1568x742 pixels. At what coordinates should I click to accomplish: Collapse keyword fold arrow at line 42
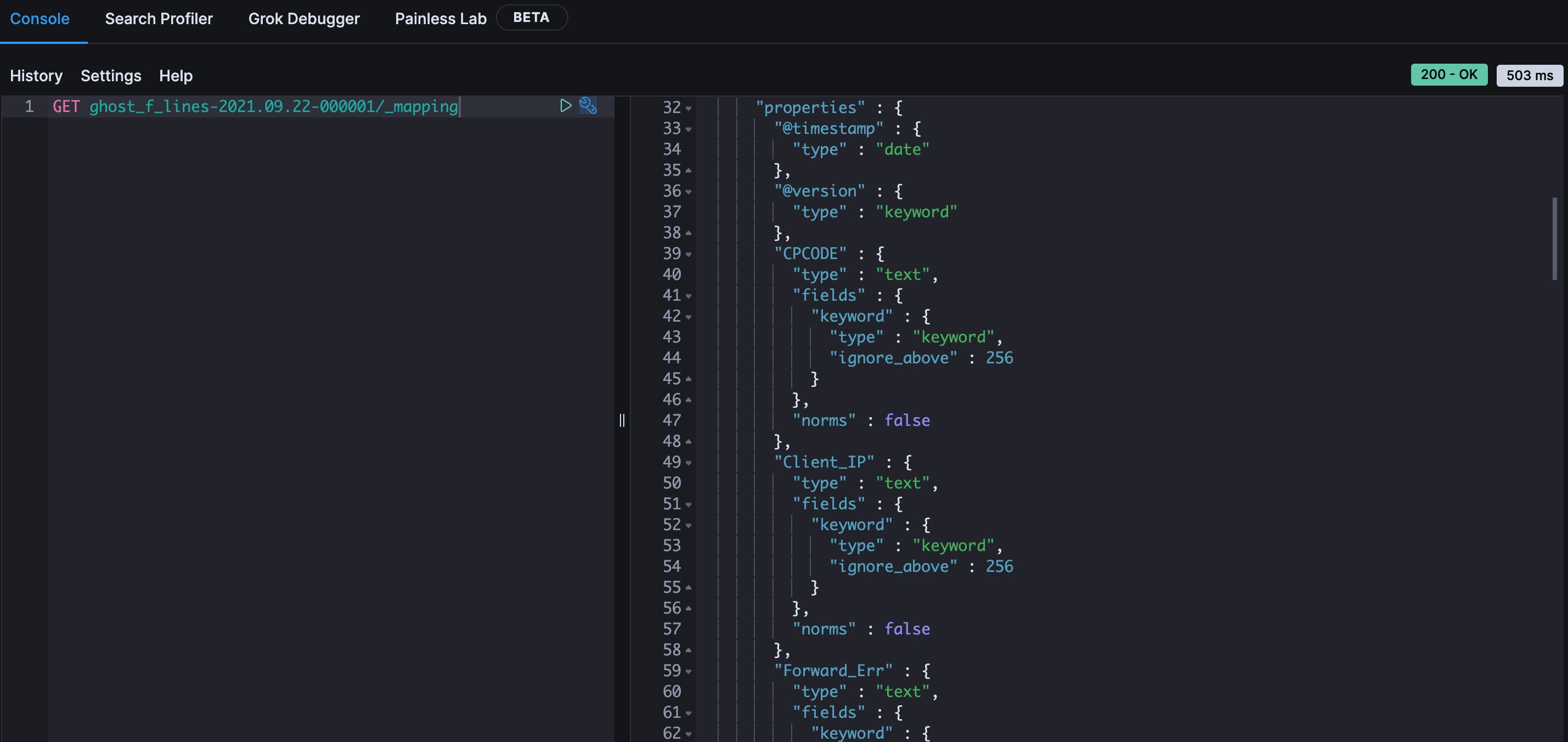click(x=689, y=317)
